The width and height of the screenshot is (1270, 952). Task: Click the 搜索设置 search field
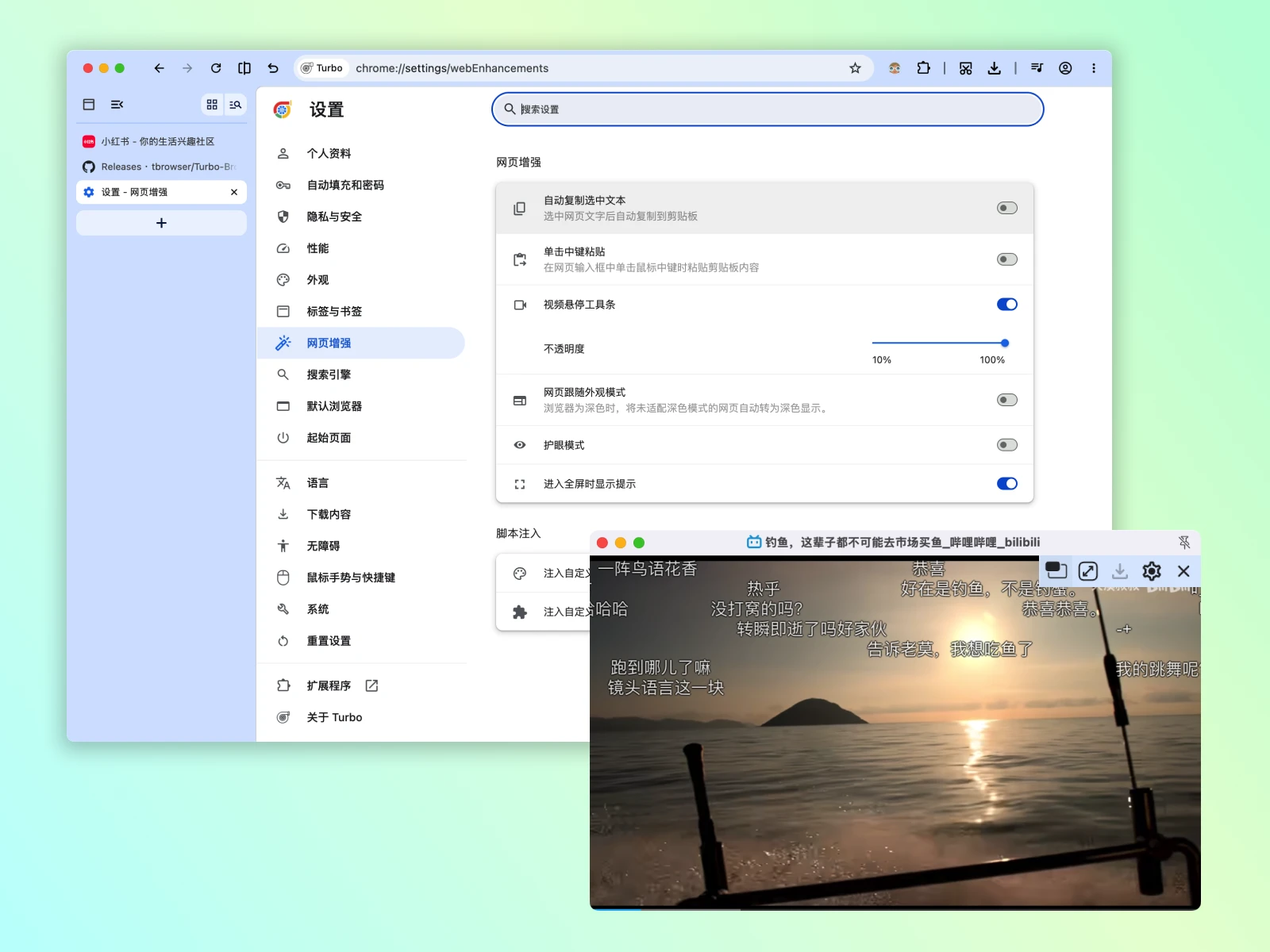coord(768,109)
